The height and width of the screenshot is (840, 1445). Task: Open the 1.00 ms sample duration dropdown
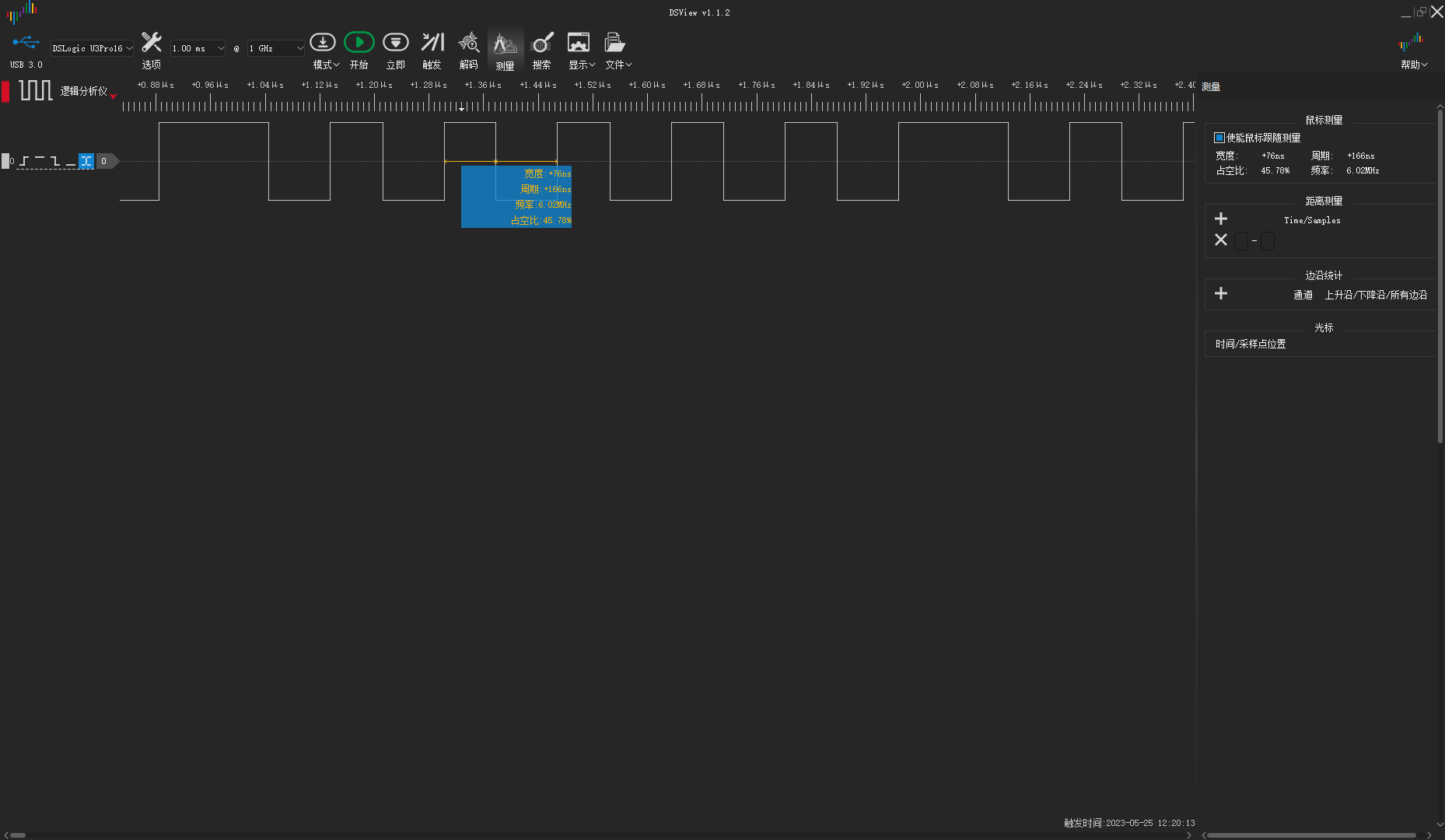tap(198, 48)
